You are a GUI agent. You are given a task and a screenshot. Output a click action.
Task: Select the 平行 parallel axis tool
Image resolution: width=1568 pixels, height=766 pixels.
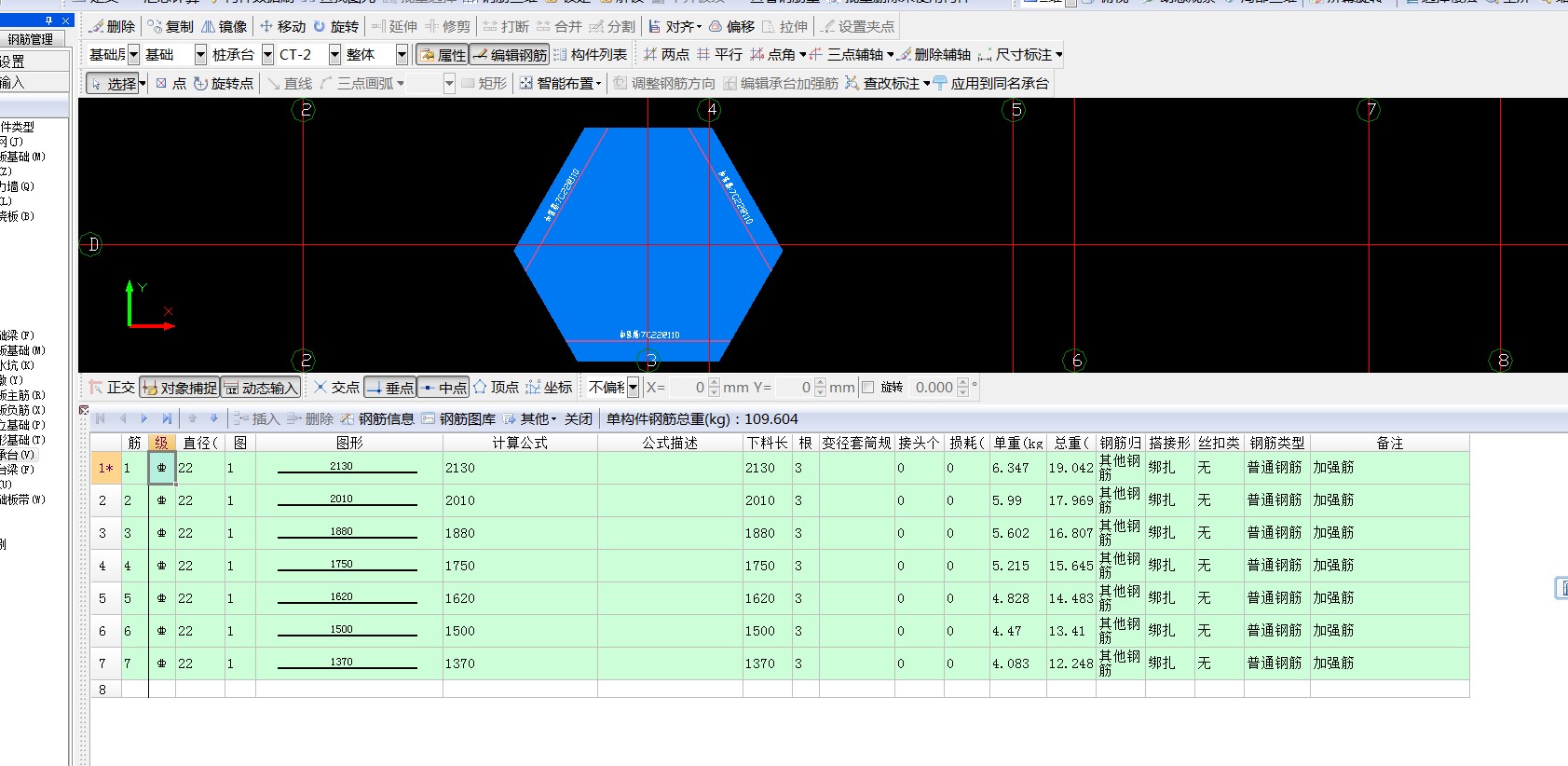[x=719, y=55]
